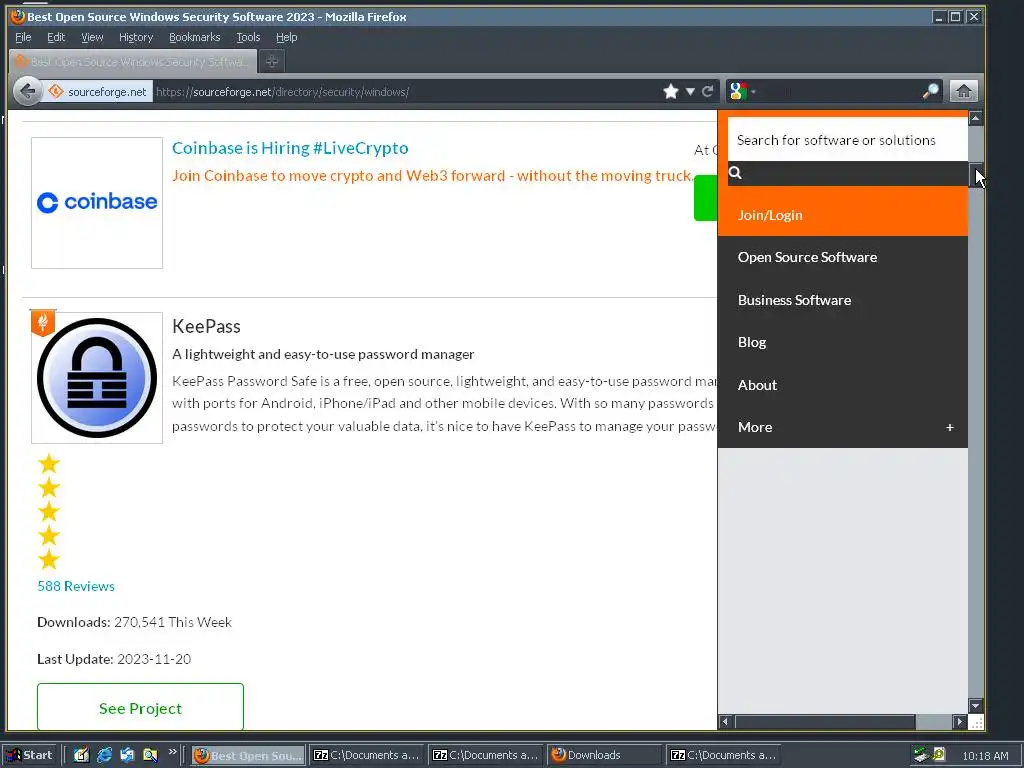
Task: Click the Coinbase logo thumbnail
Action: point(97,202)
